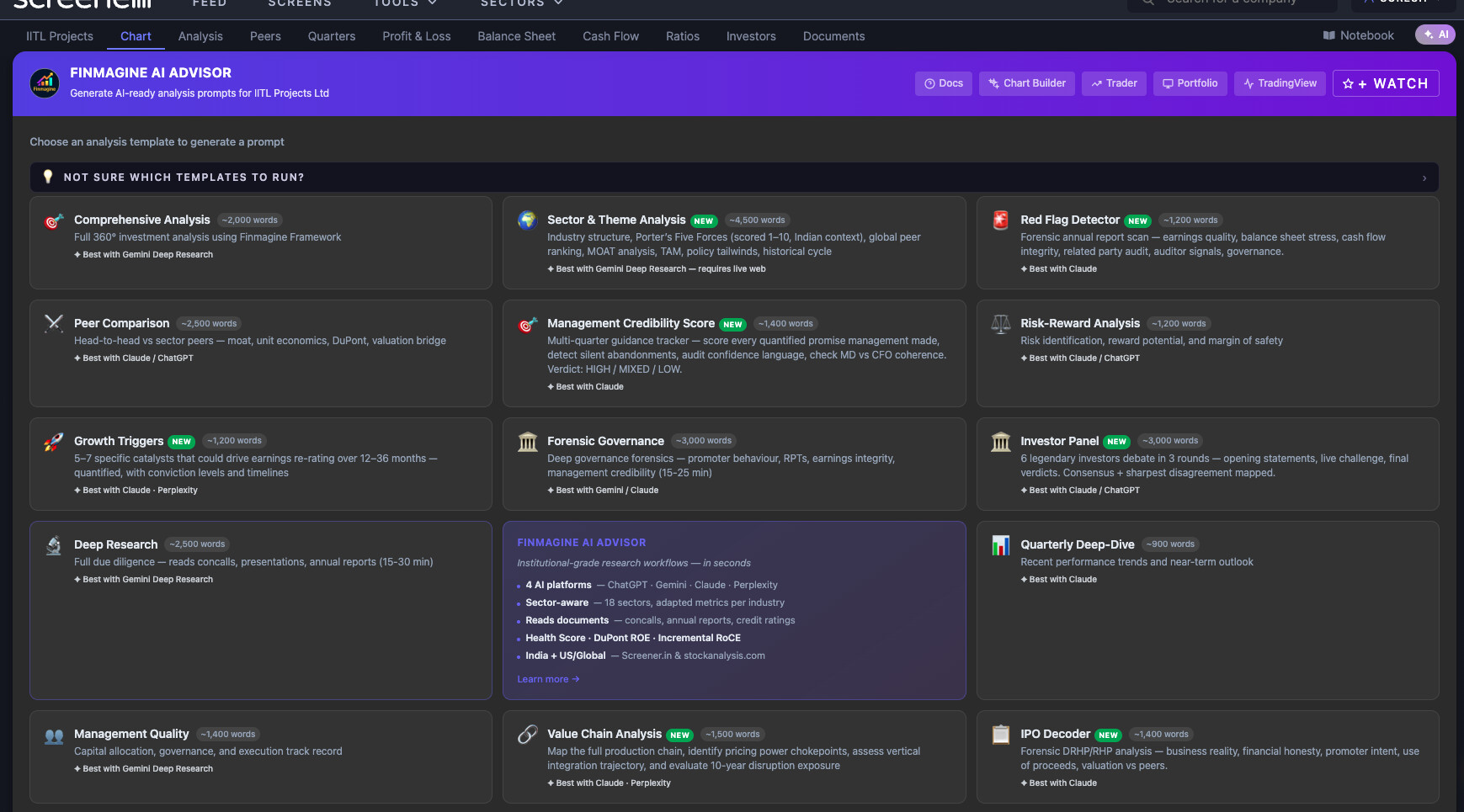Image resolution: width=1464 pixels, height=812 pixels.
Task: Expand the 'Not sure which templates to run?' chevron
Action: [1424, 178]
